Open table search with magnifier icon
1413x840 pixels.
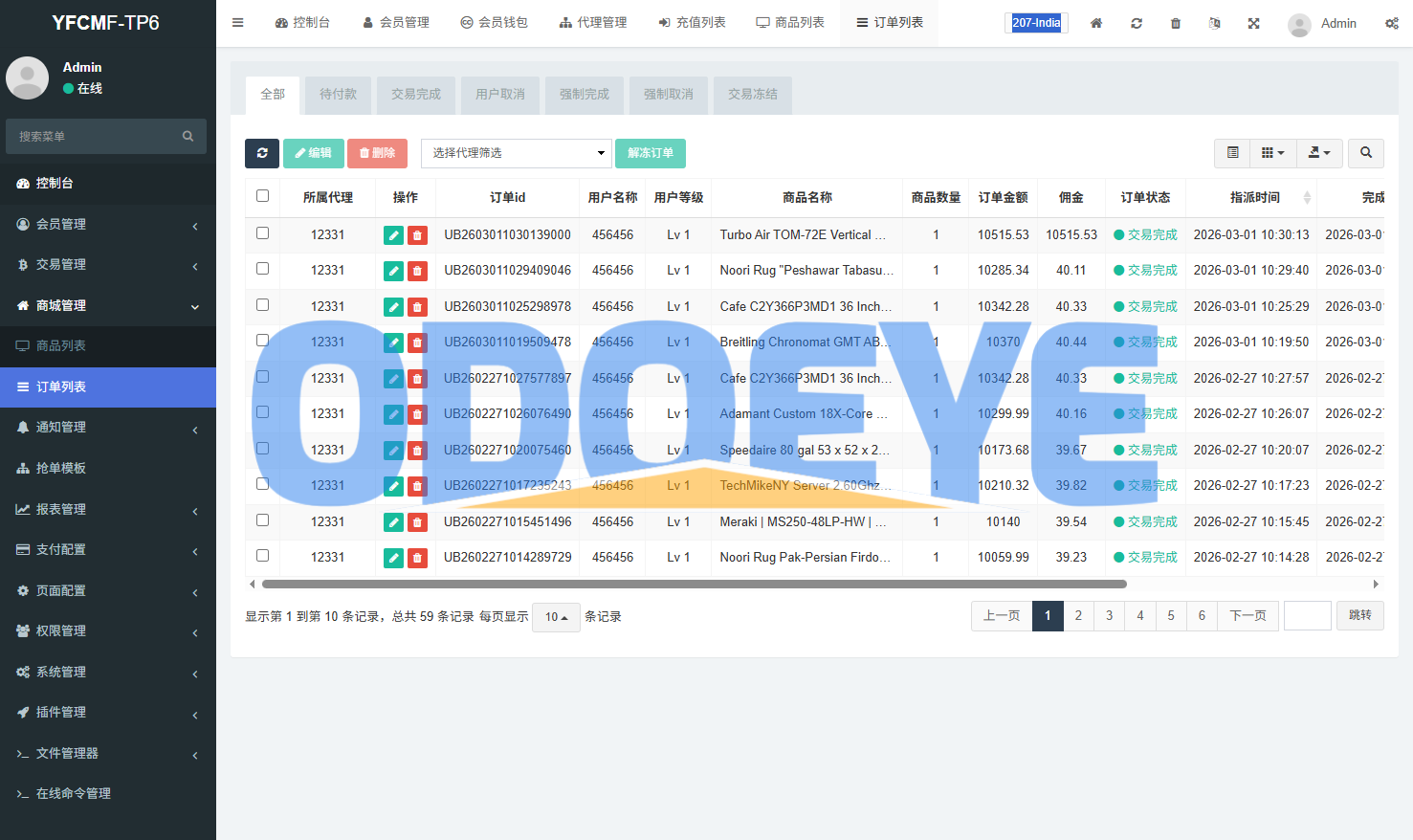pyautogui.click(x=1365, y=153)
